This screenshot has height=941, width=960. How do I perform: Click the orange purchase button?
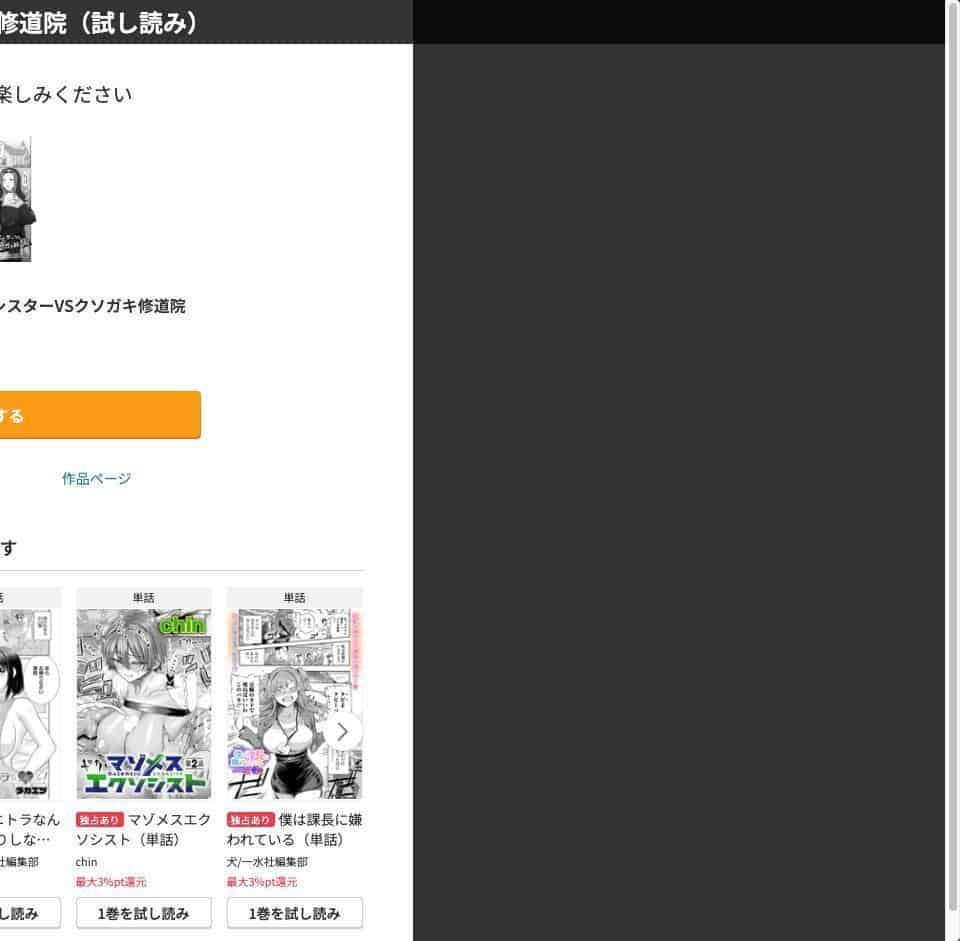[x=100, y=414]
